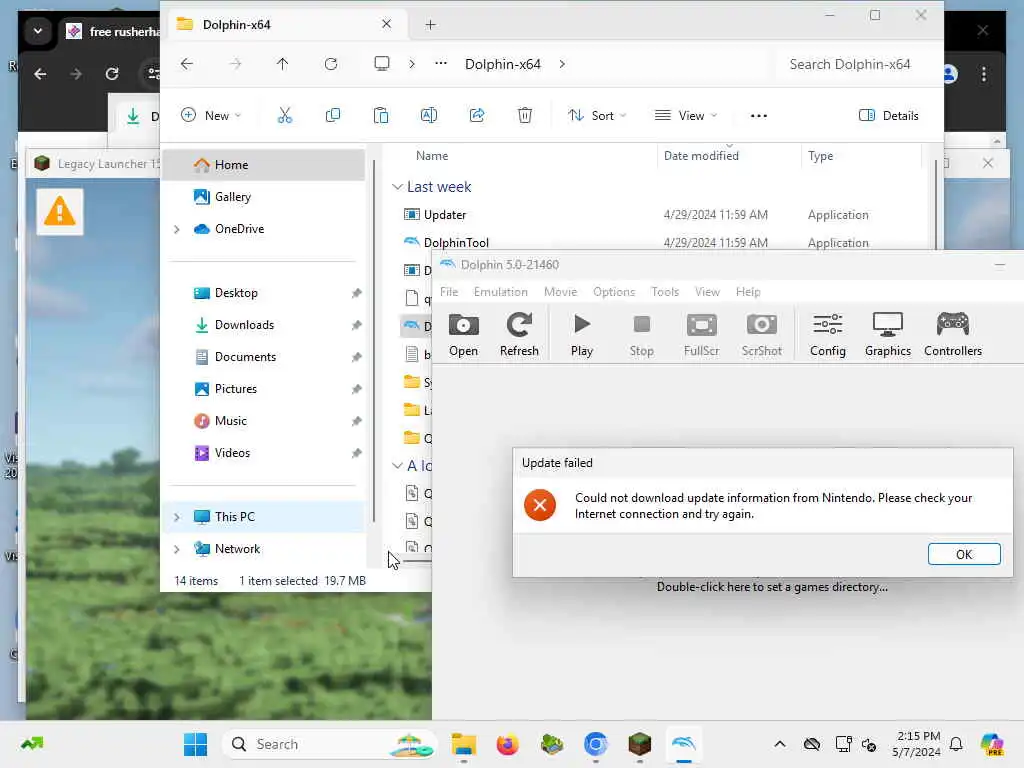Click the Rename icon in File Explorer
1024x768 pixels.
(x=428, y=116)
